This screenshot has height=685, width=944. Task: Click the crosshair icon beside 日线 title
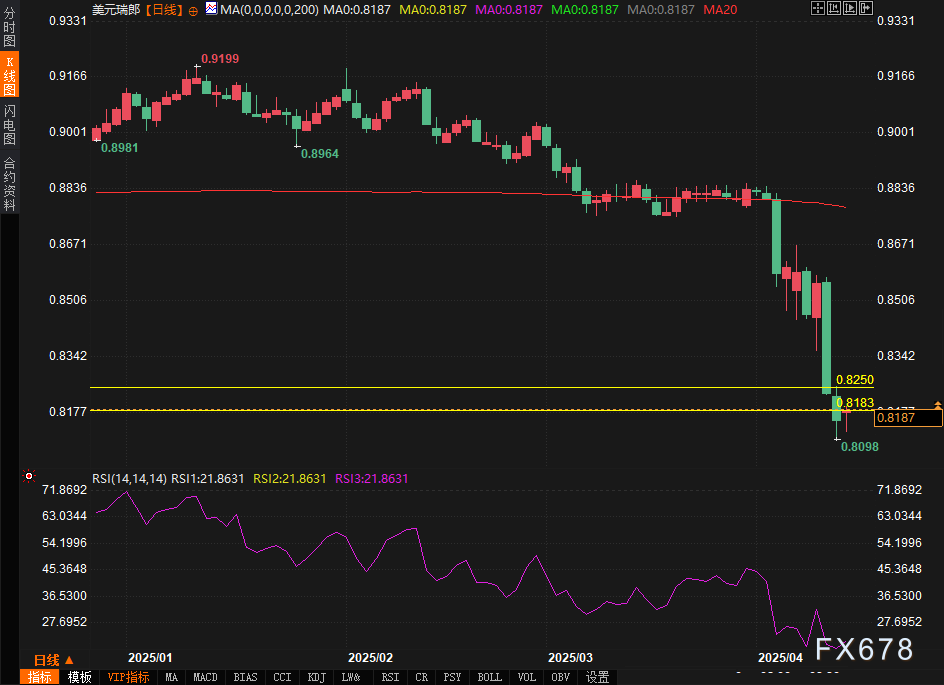(193, 9)
